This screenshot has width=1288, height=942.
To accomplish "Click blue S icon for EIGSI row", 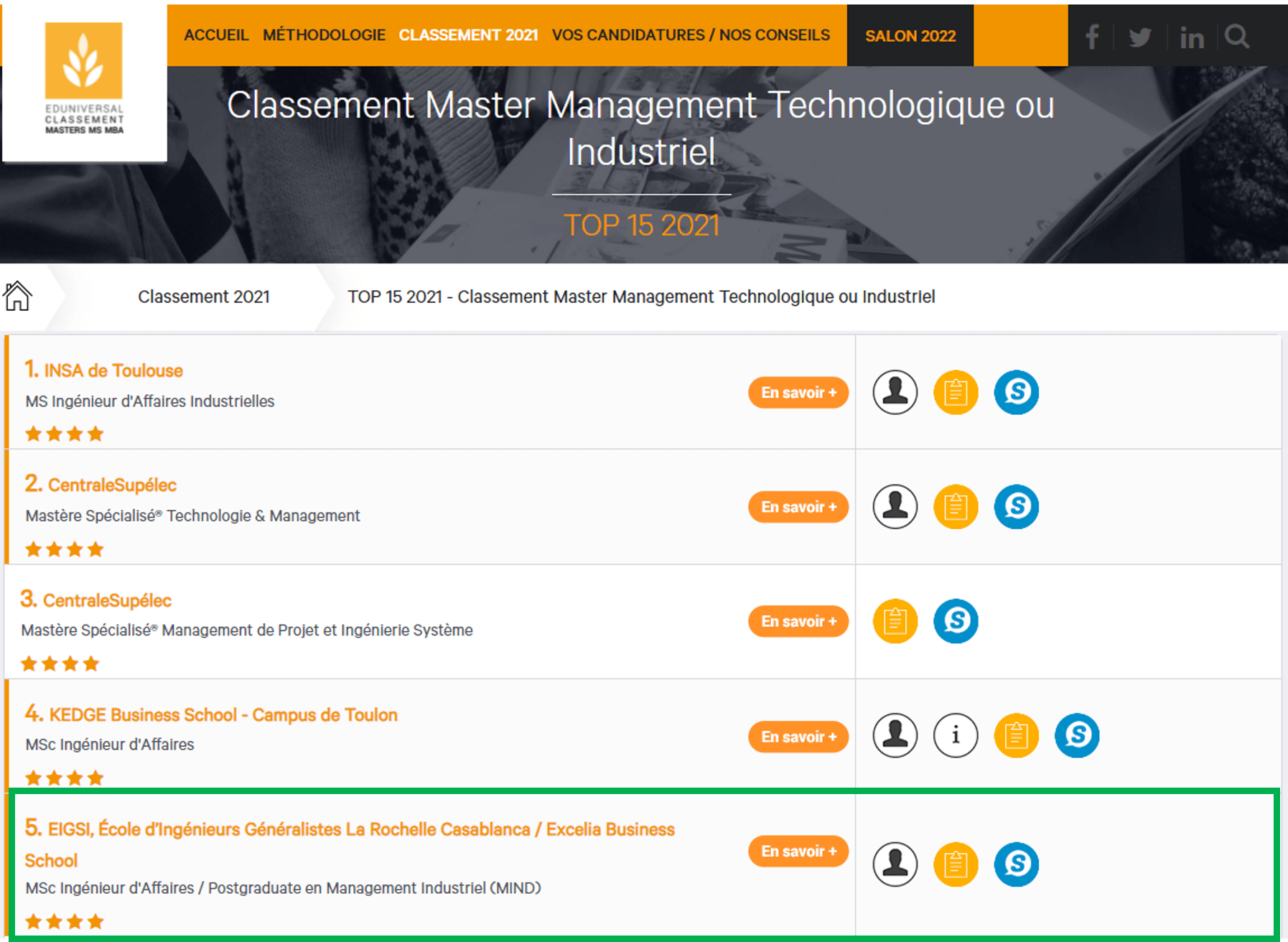I will 1017,864.
